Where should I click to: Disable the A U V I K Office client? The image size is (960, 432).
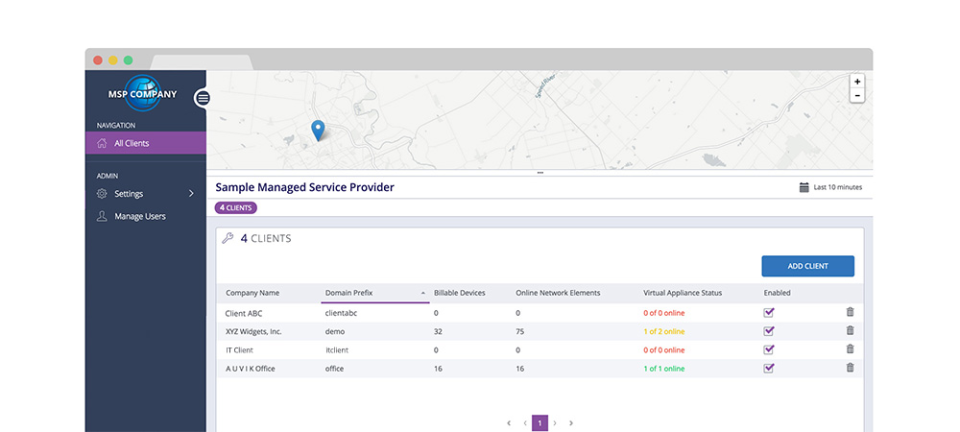tap(769, 368)
